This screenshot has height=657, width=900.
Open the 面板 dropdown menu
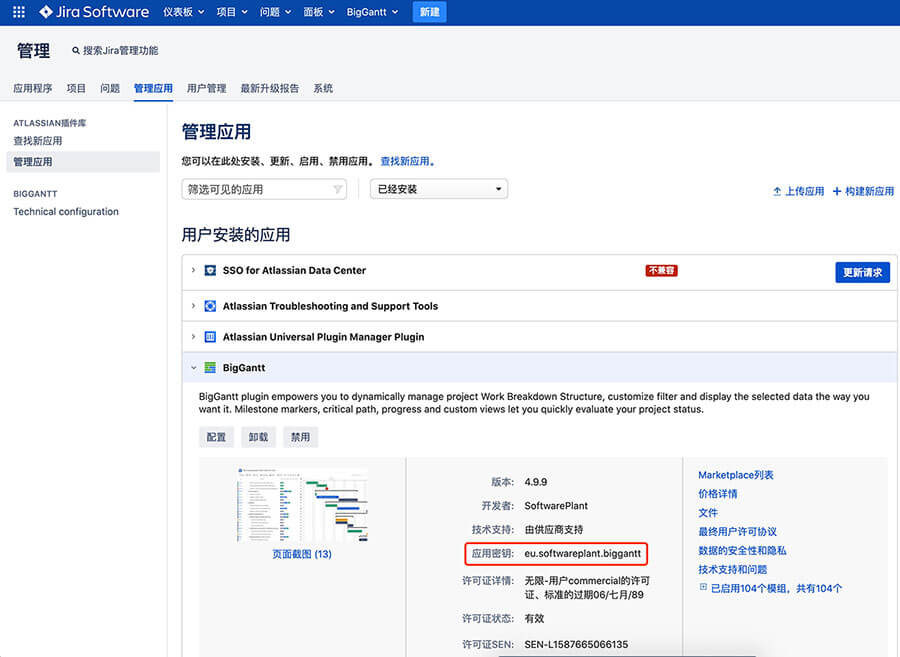point(319,11)
